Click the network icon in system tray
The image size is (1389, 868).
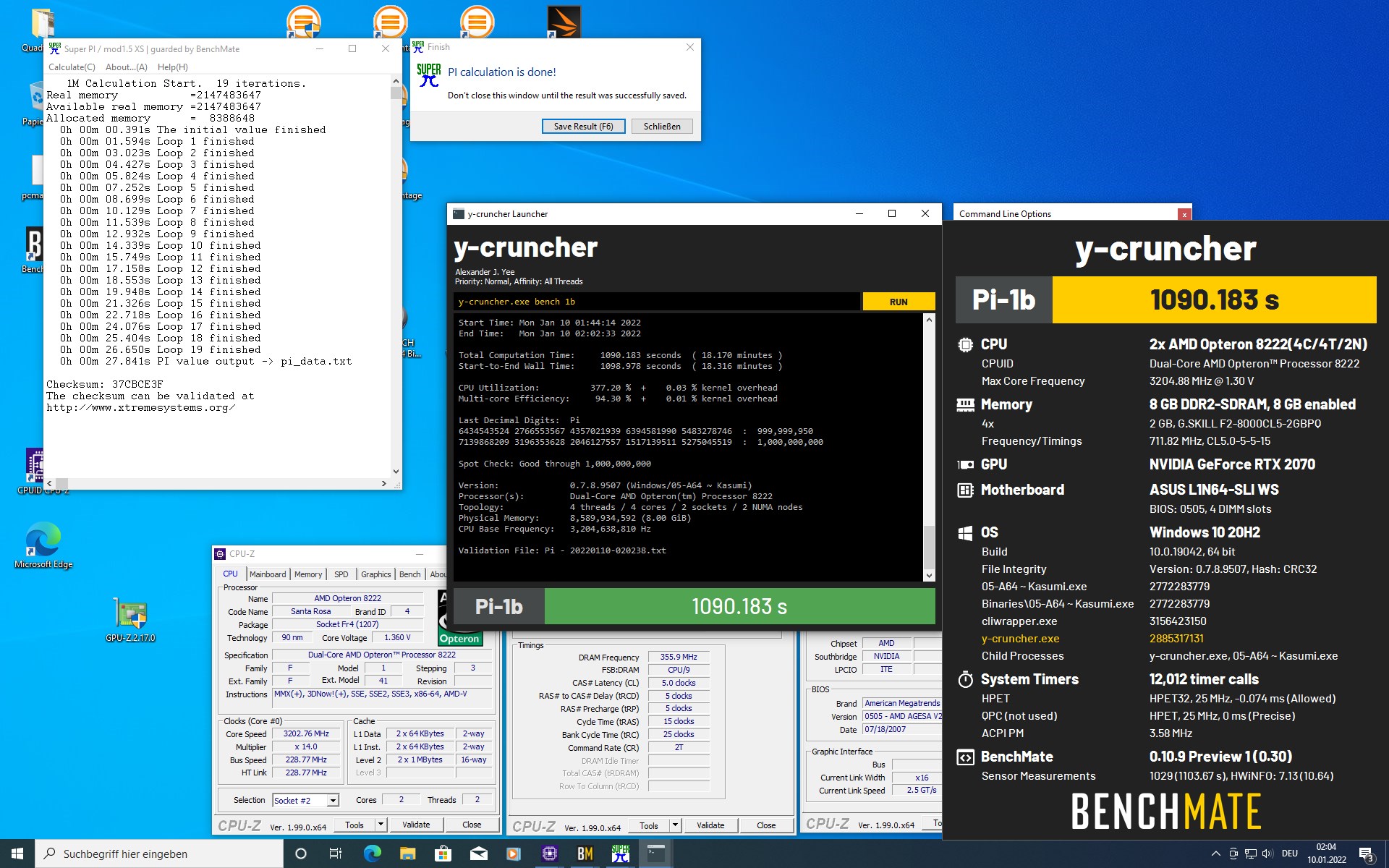coord(1250,854)
